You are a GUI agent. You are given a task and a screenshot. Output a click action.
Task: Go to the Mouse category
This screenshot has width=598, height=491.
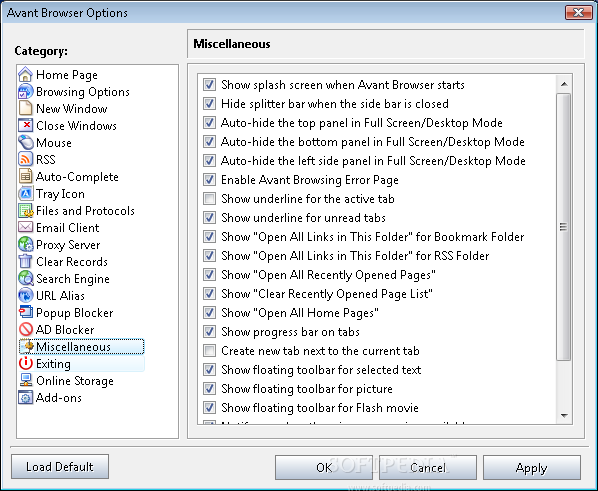tap(54, 142)
